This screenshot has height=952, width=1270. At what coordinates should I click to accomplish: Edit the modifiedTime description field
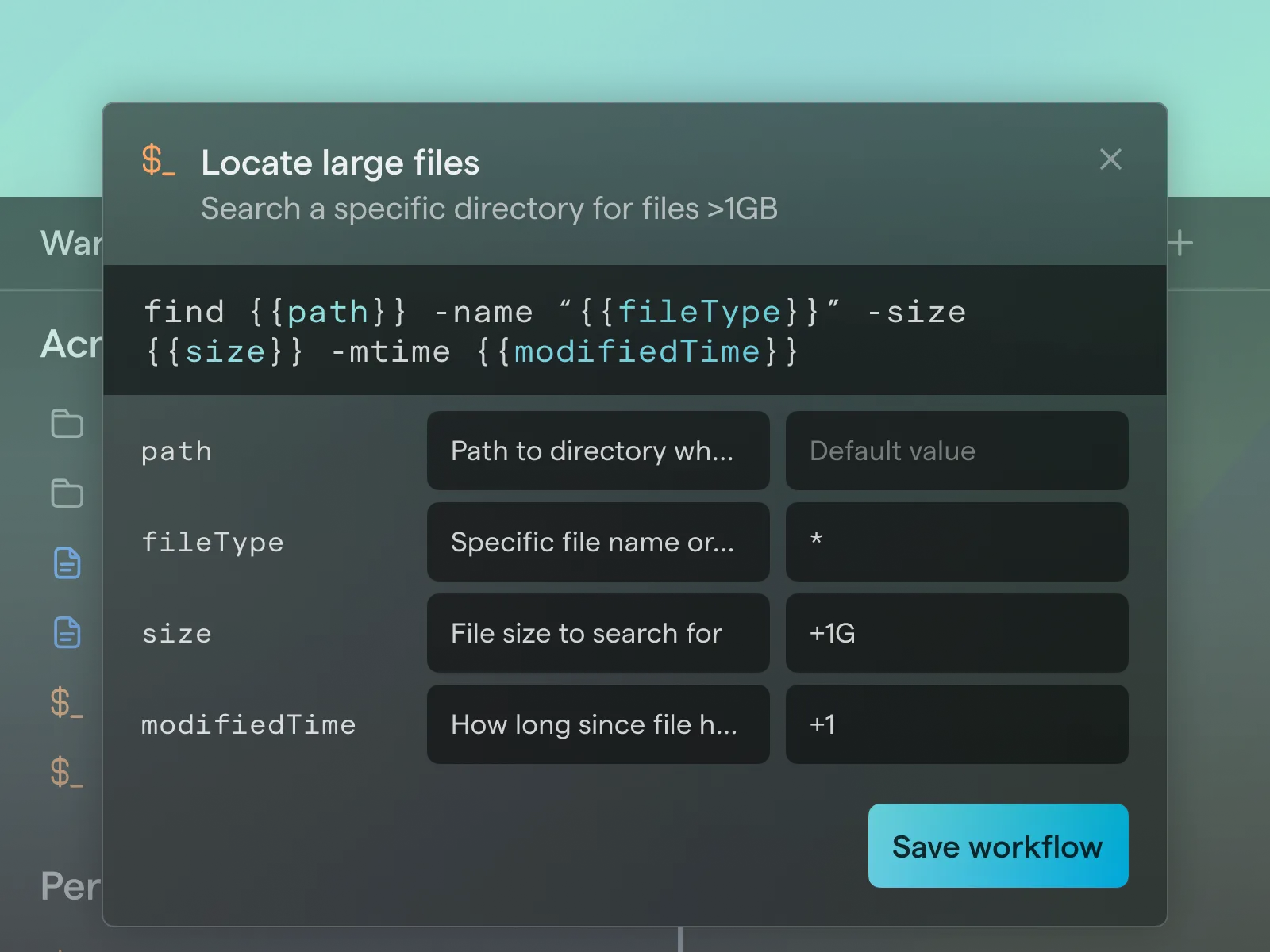click(598, 724)
